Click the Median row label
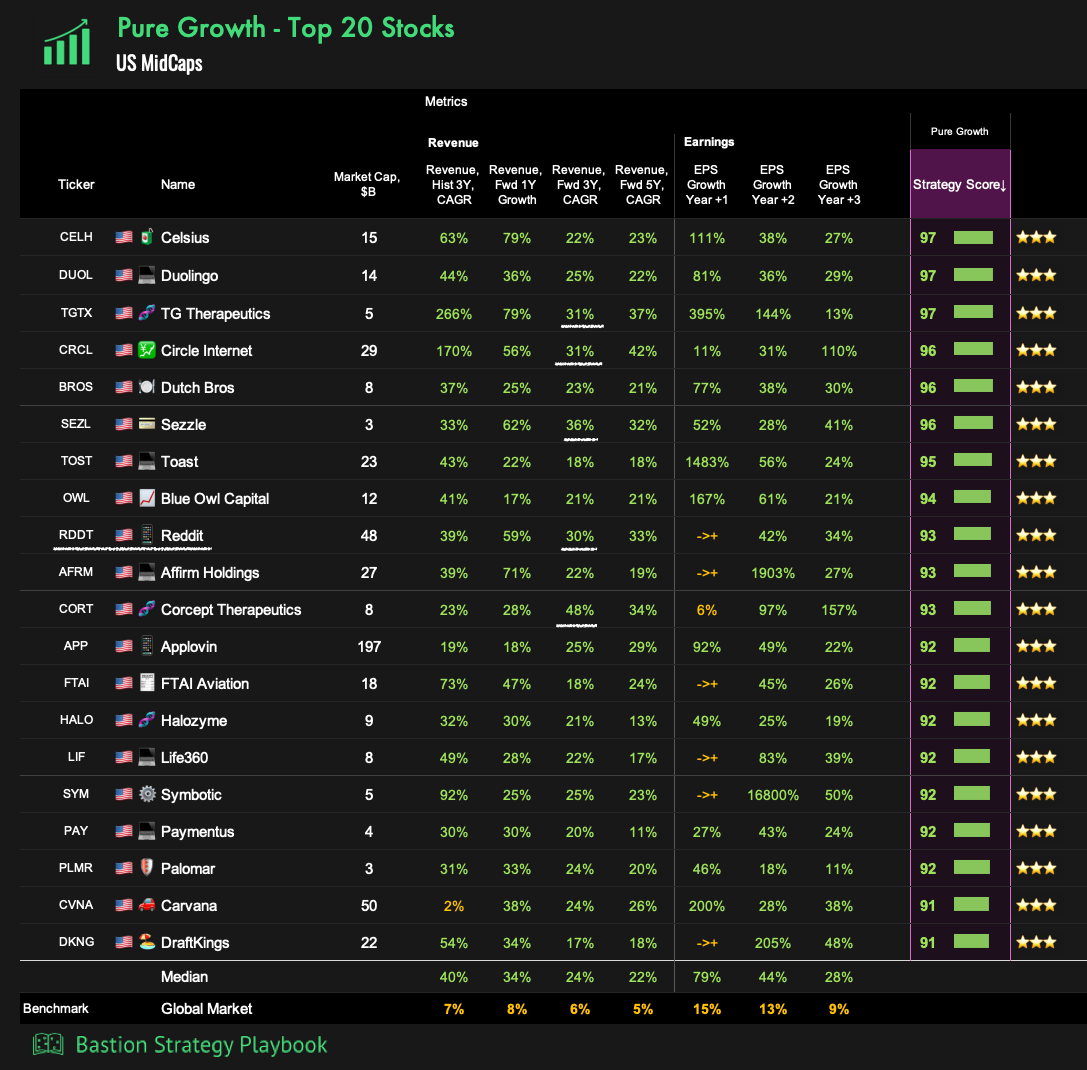1087x1070 pixels. point(184,976)
